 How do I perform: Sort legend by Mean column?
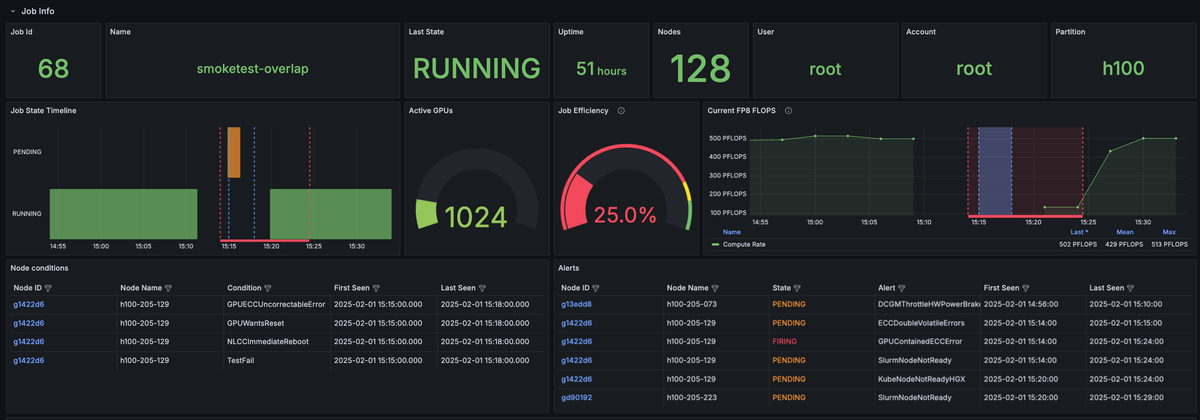click(1125, 231)
